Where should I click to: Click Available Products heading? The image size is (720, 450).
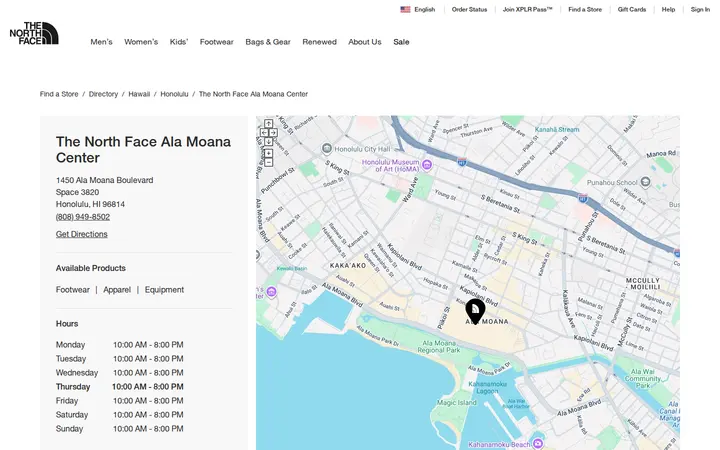click(90, 268)
